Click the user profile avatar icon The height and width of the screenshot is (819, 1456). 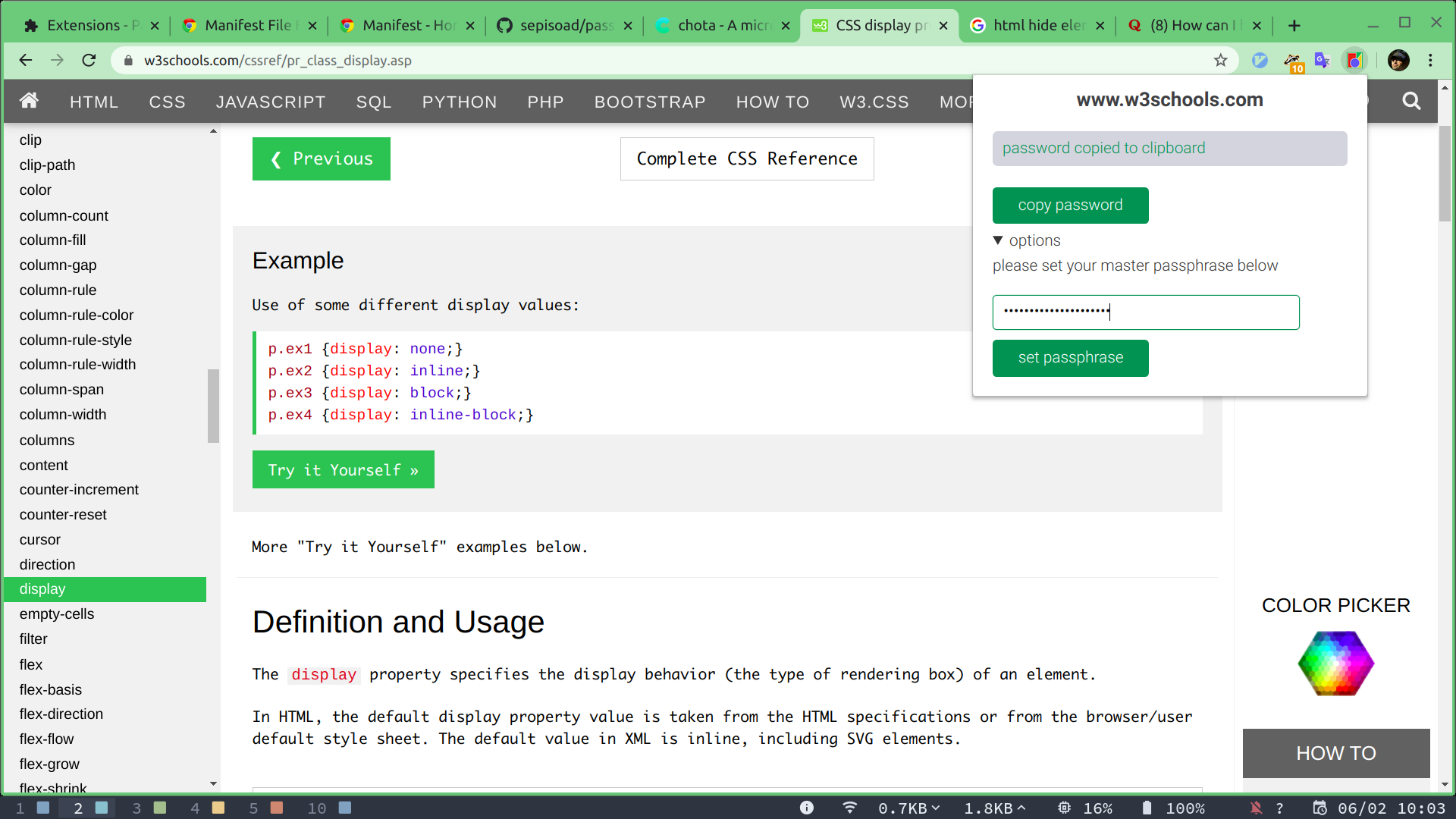pyautogui.click(x=1398, y=61)
